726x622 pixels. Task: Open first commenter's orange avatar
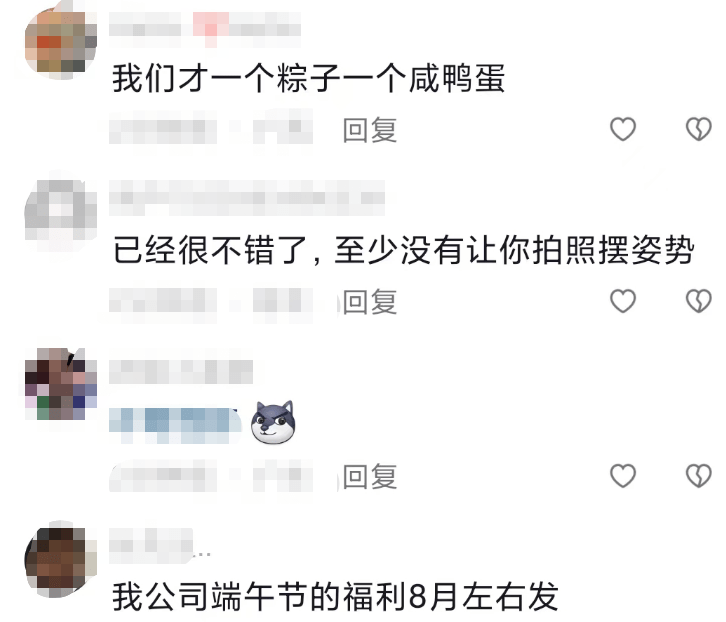tap(61, 43)
